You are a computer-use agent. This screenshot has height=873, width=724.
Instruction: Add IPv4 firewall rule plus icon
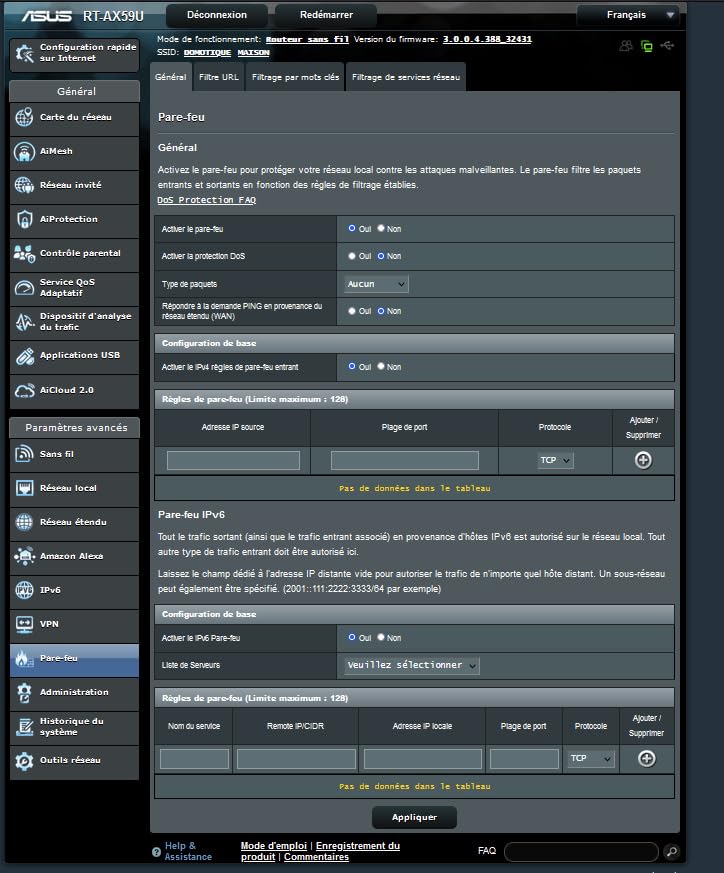643,460
